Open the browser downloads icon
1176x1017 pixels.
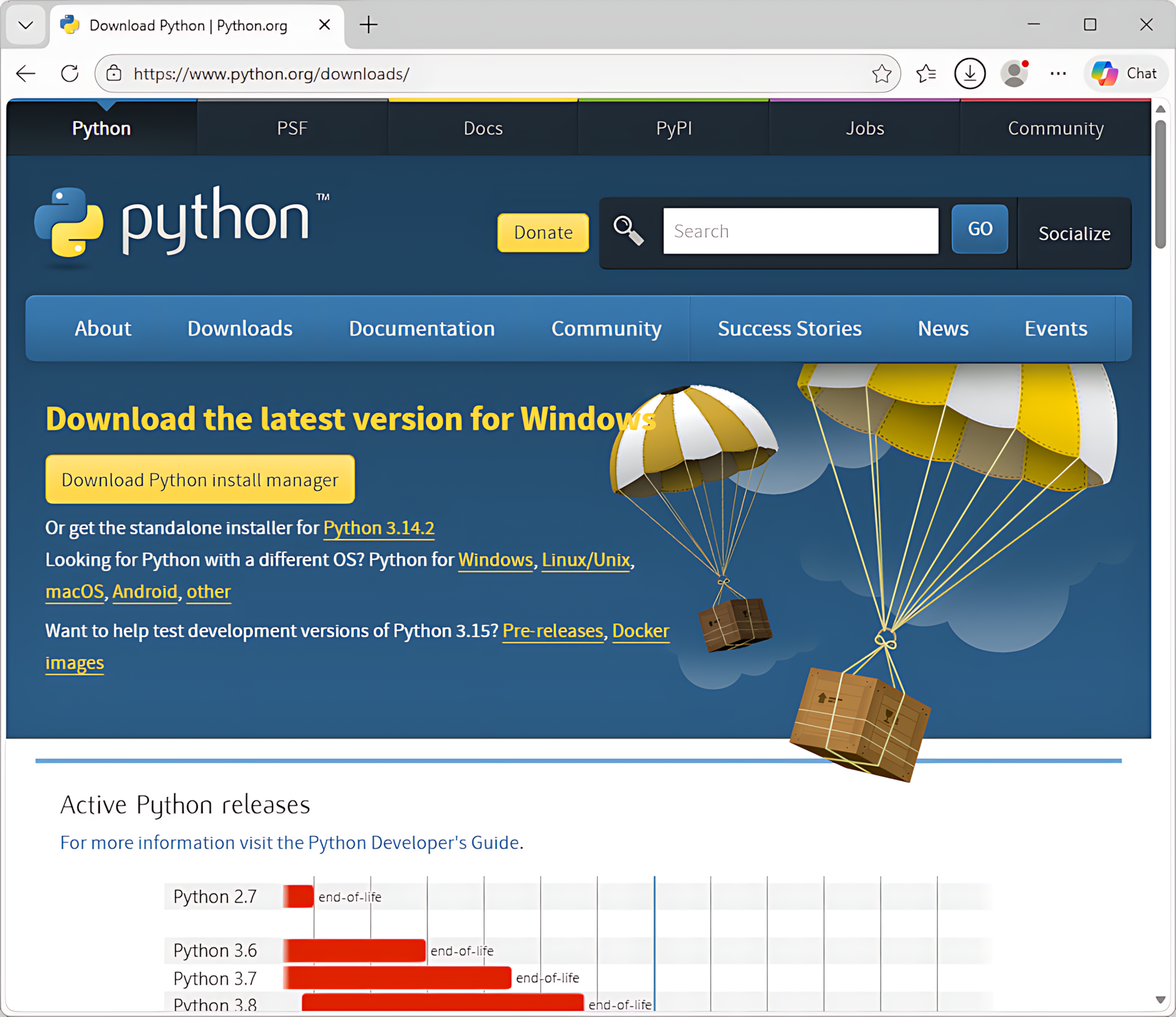pos(970,74)
